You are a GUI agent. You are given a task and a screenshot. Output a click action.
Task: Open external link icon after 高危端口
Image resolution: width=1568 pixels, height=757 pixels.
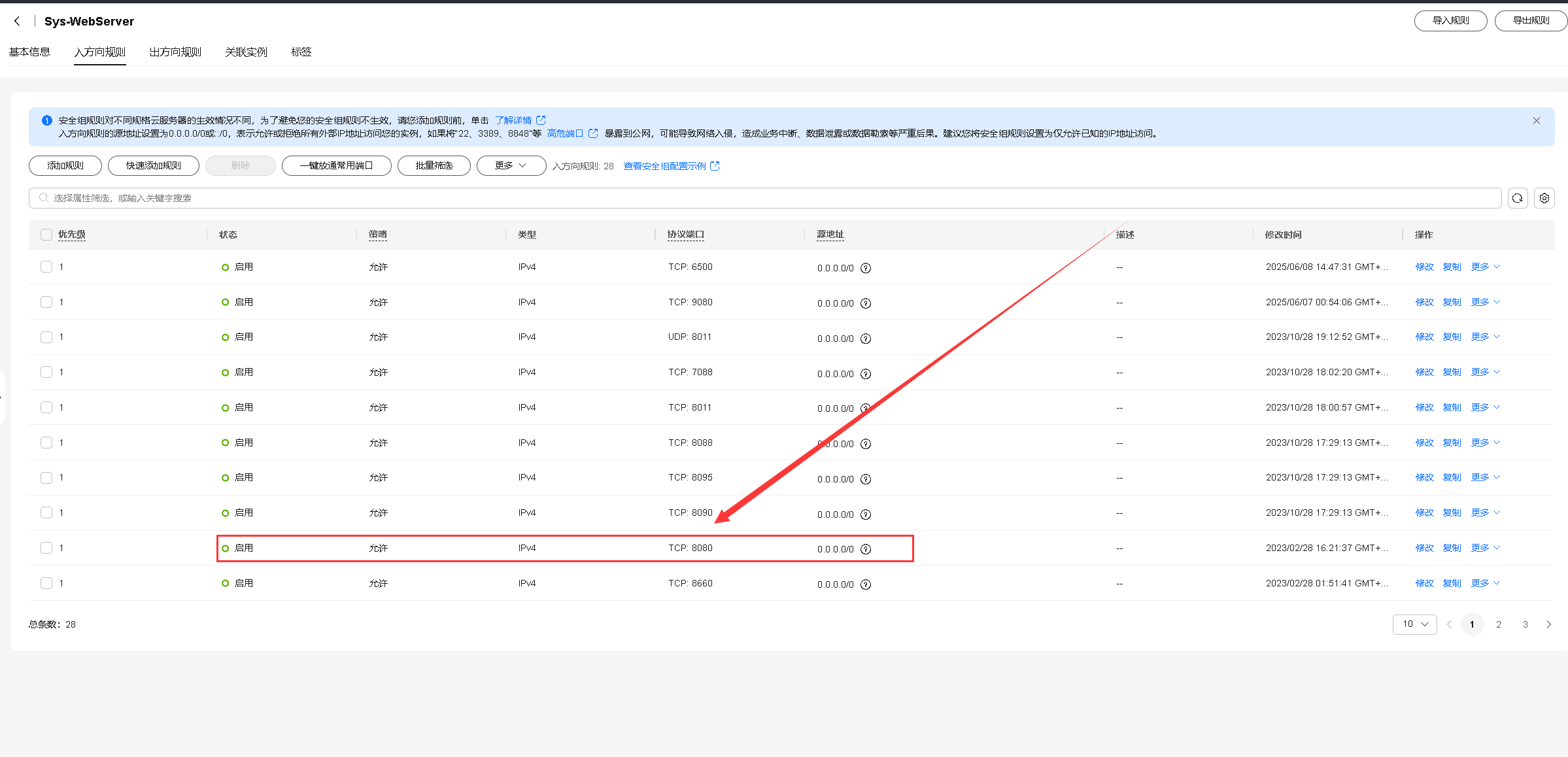593,133
